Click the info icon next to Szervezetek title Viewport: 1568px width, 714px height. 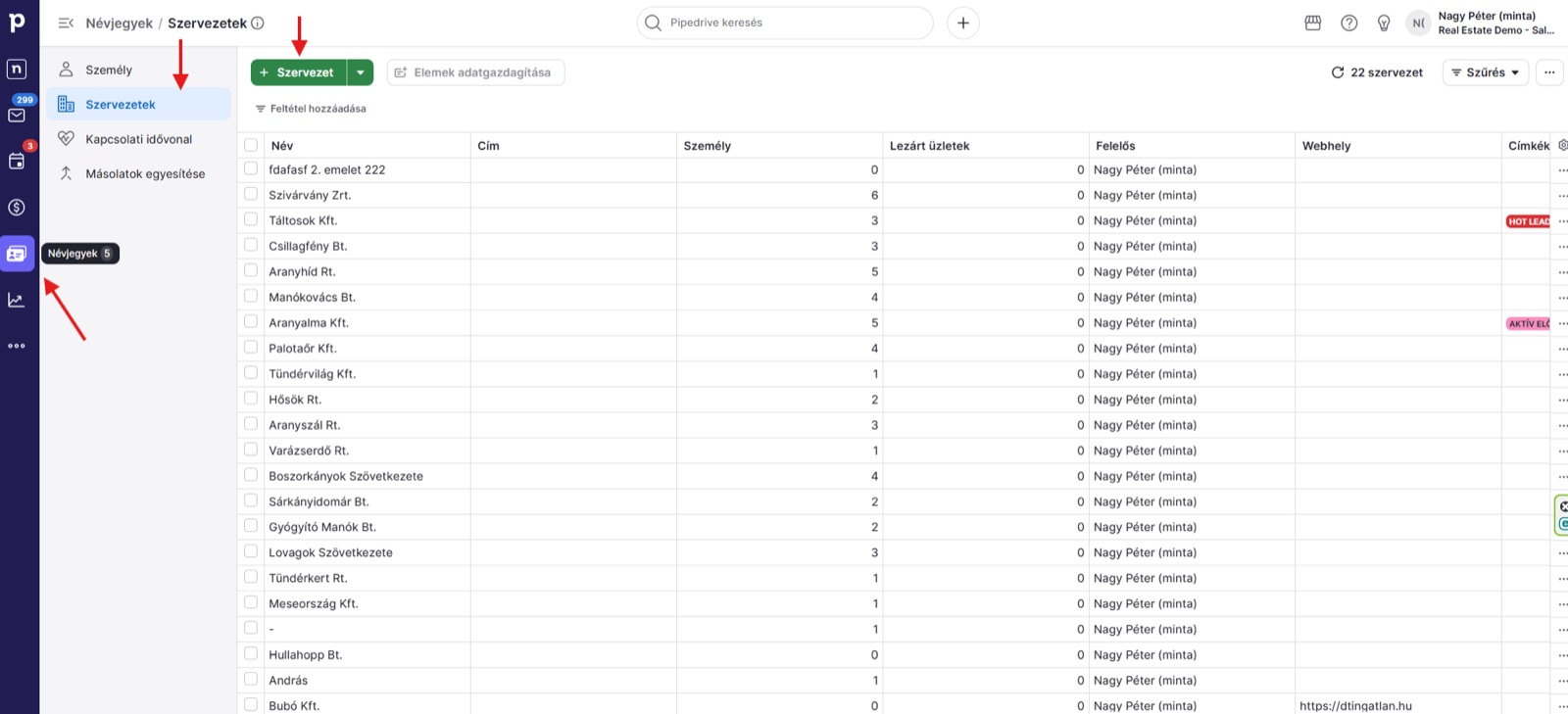point(258,23)
